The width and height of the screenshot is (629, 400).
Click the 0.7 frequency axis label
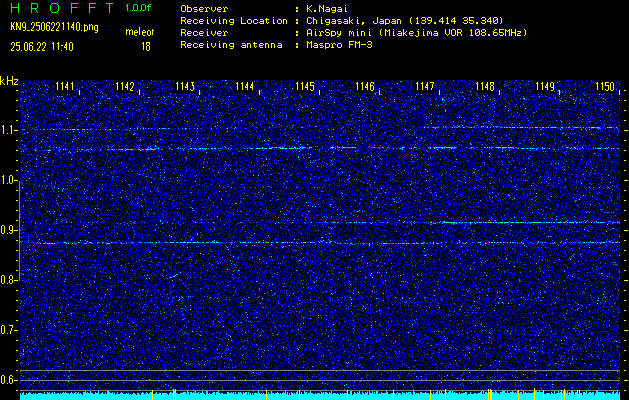pyautogui.click(x=8, y=330)
